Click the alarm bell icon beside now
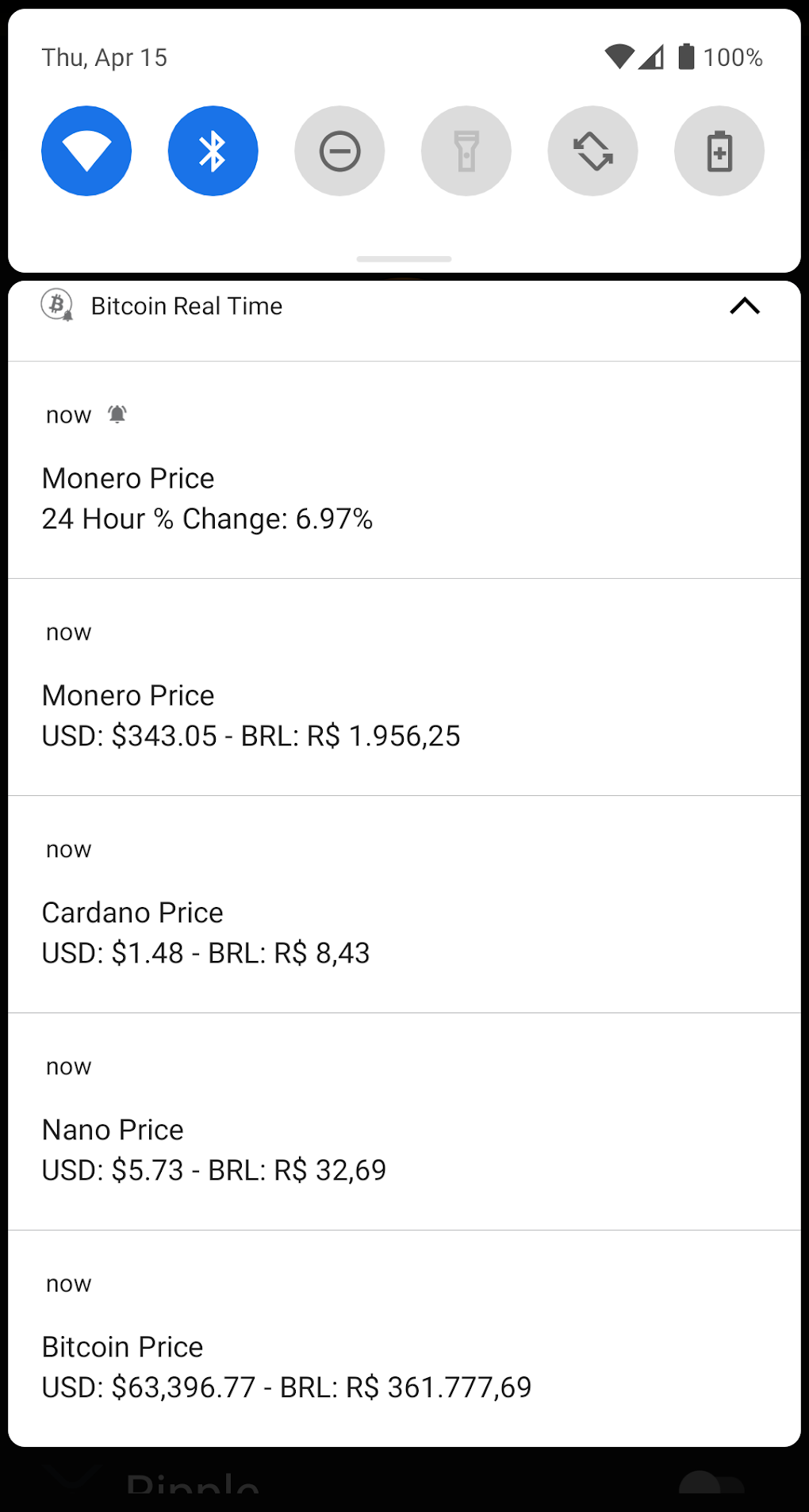Image resolution: width=809 pixels, height=1512 pixels. 117,414
